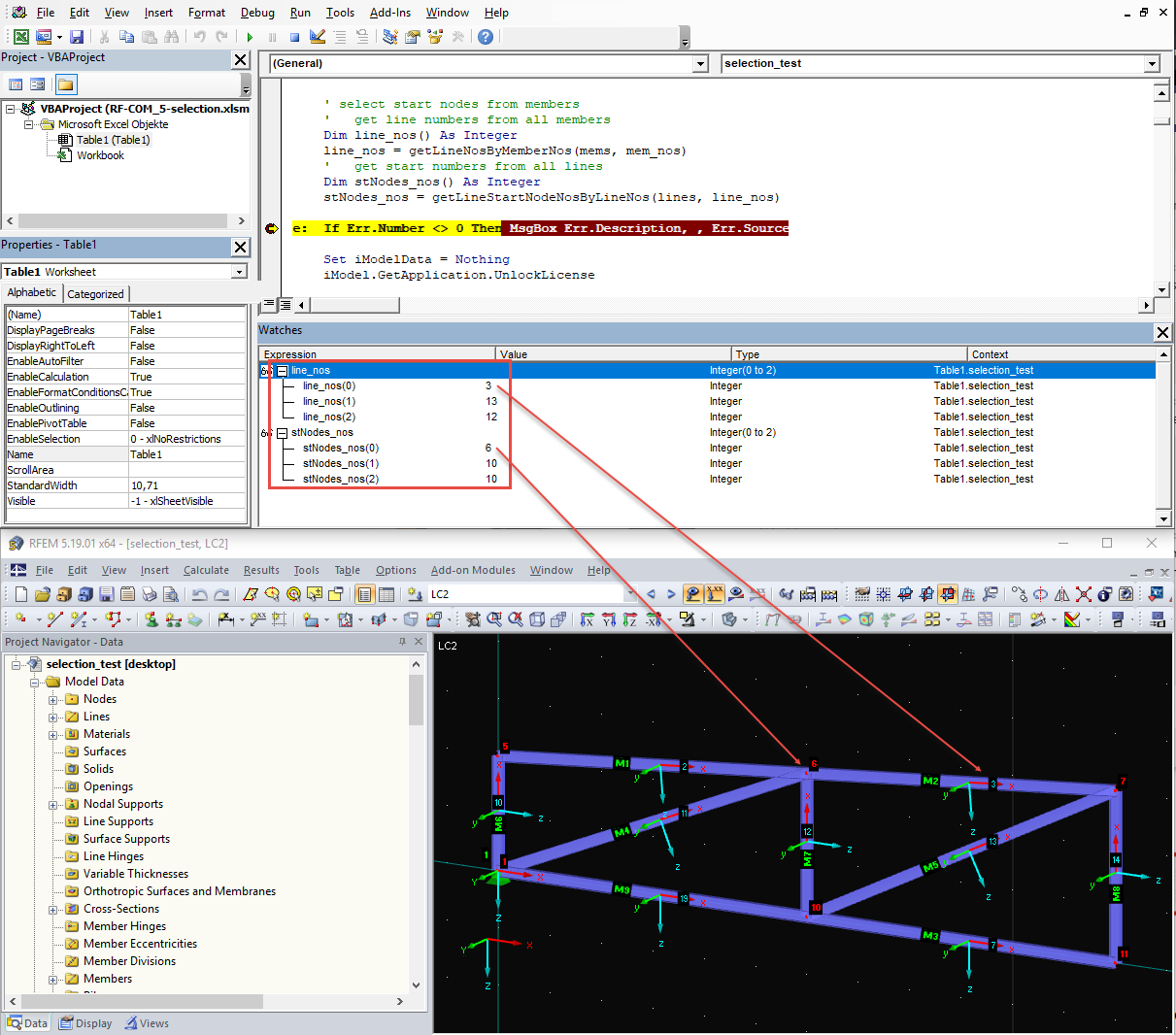The image size is (1176, 1035).
Task: Stop execution using the blue Reset square icon
Action: tap(295, 37)
